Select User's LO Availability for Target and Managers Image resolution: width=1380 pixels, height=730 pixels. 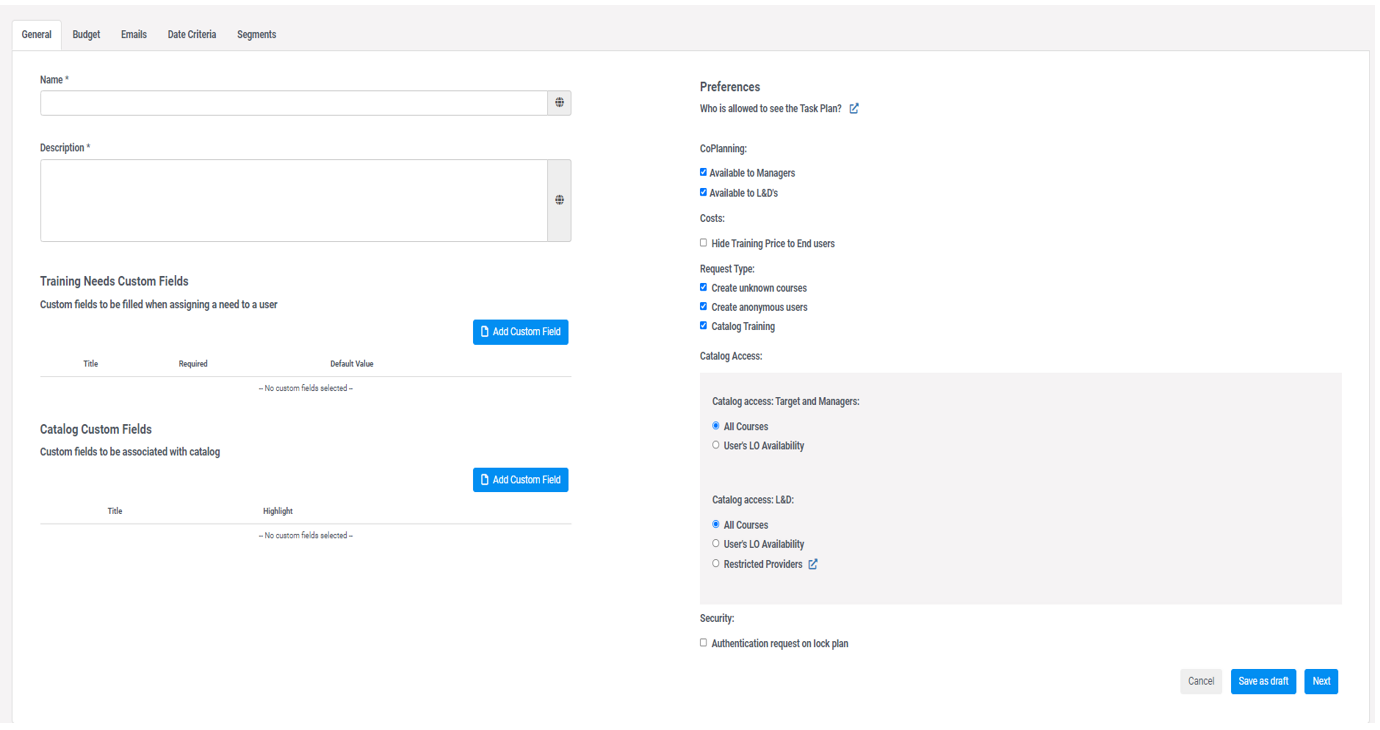point(716,445)
